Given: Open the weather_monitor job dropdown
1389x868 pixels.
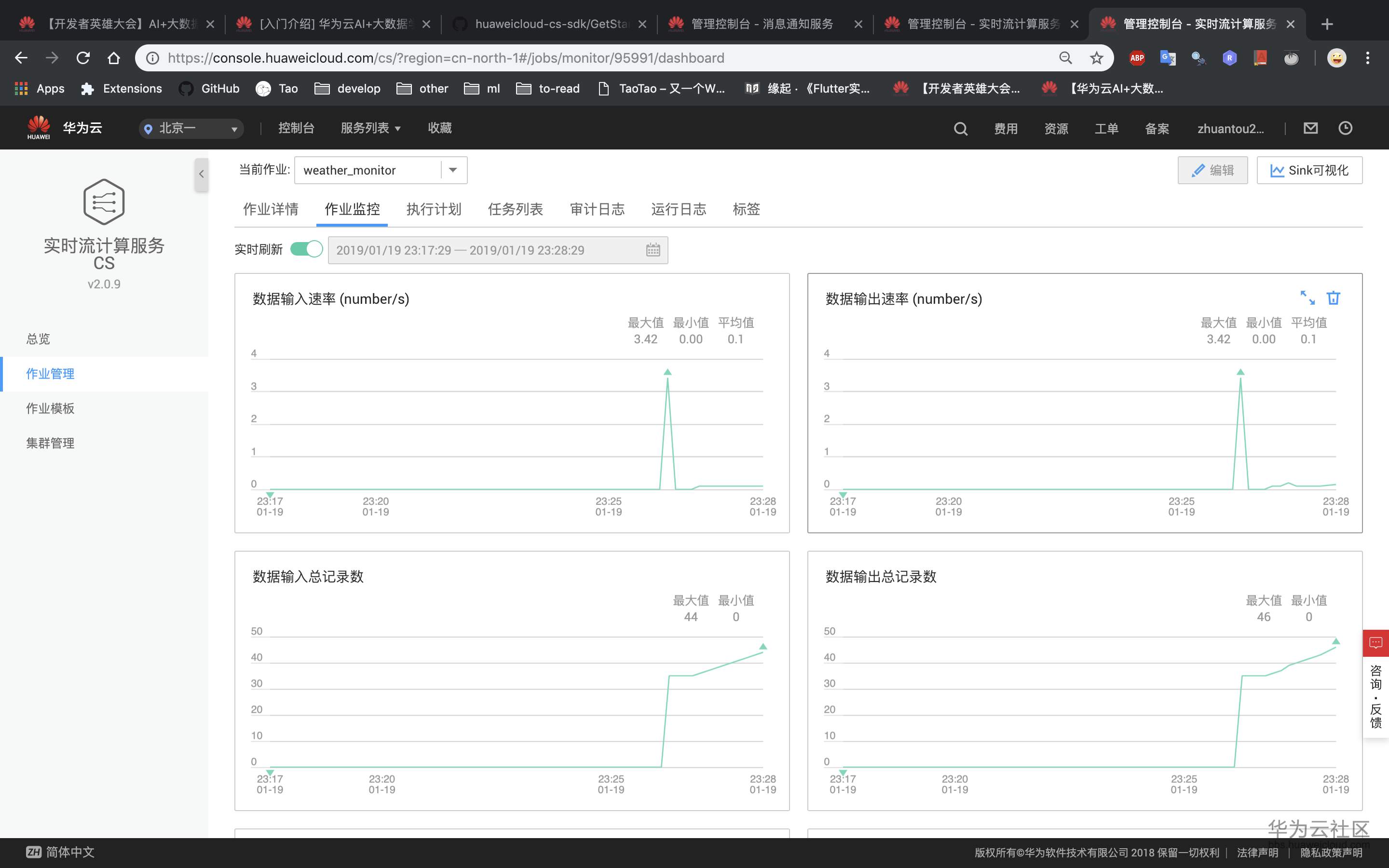Looking at the screenshot, I should pyautogui.click(x=453, y=170).
